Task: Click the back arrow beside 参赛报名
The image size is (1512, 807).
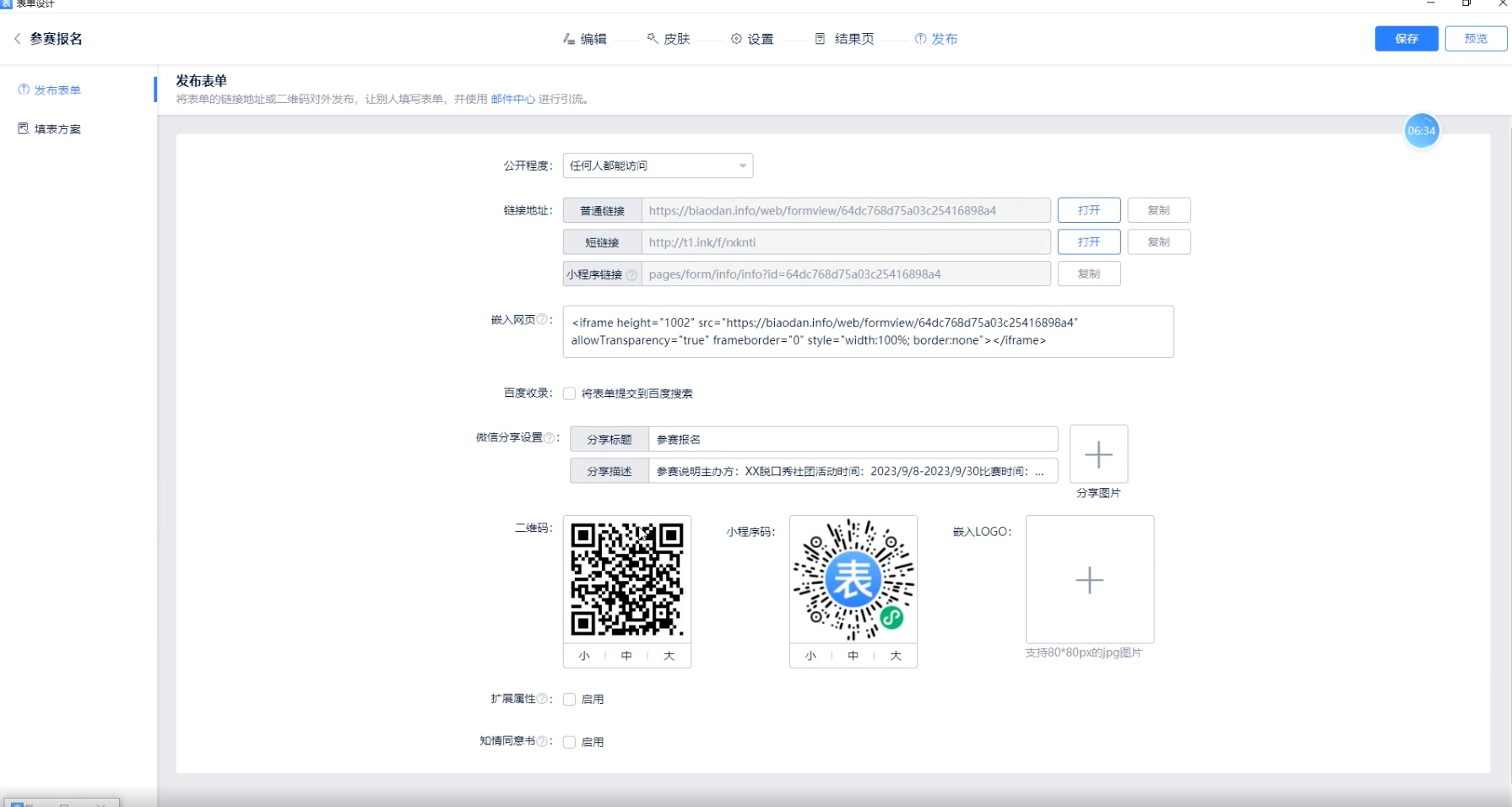Action: pos(17,39)
